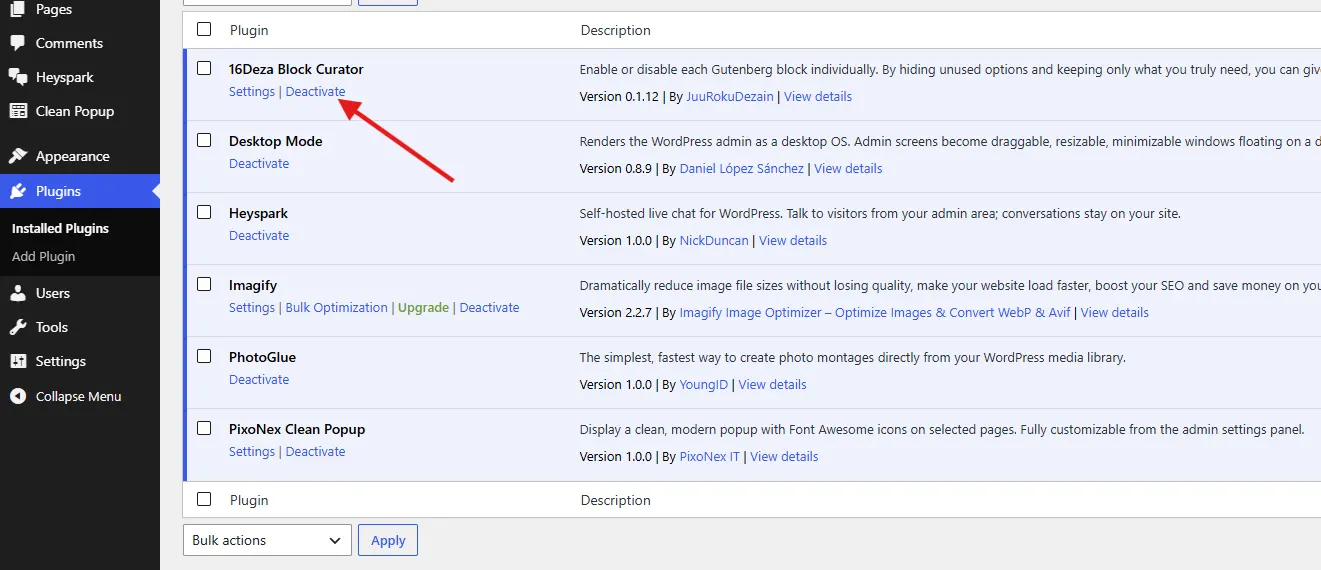The image size is (1321, 570).
Task: Click the Pages menu icon
Action: pos(17,9)
